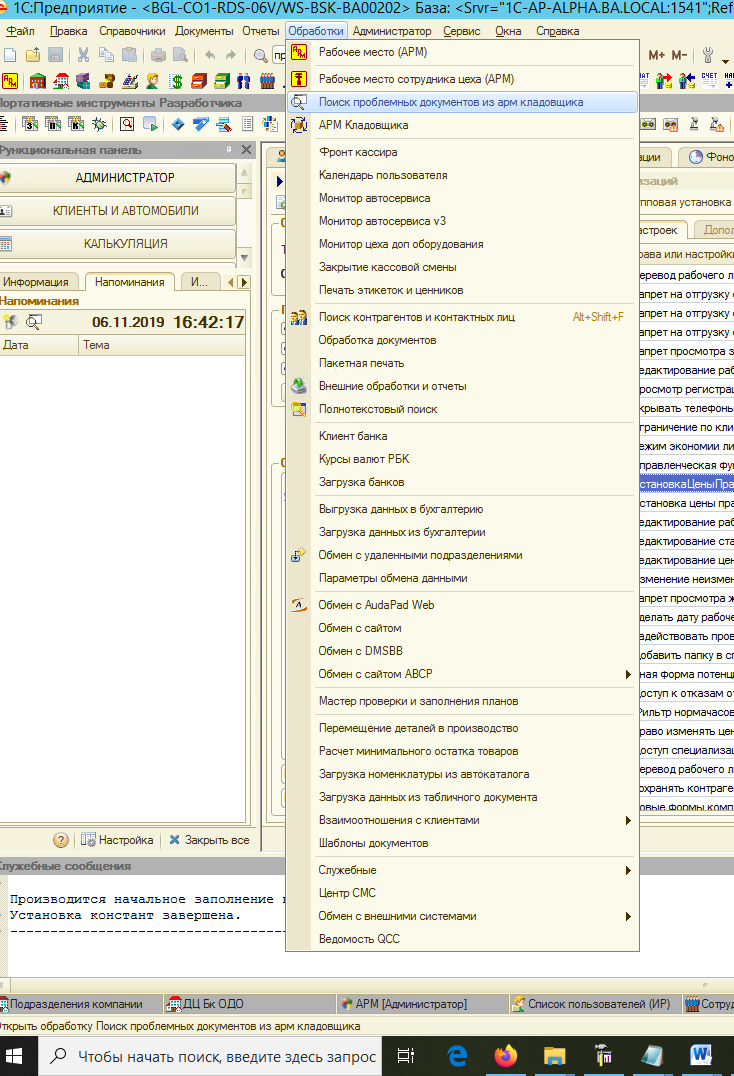Choose Полнотекстовый поиск from the menu
This screenshot has height=1076, width=734.
point(377,409)
